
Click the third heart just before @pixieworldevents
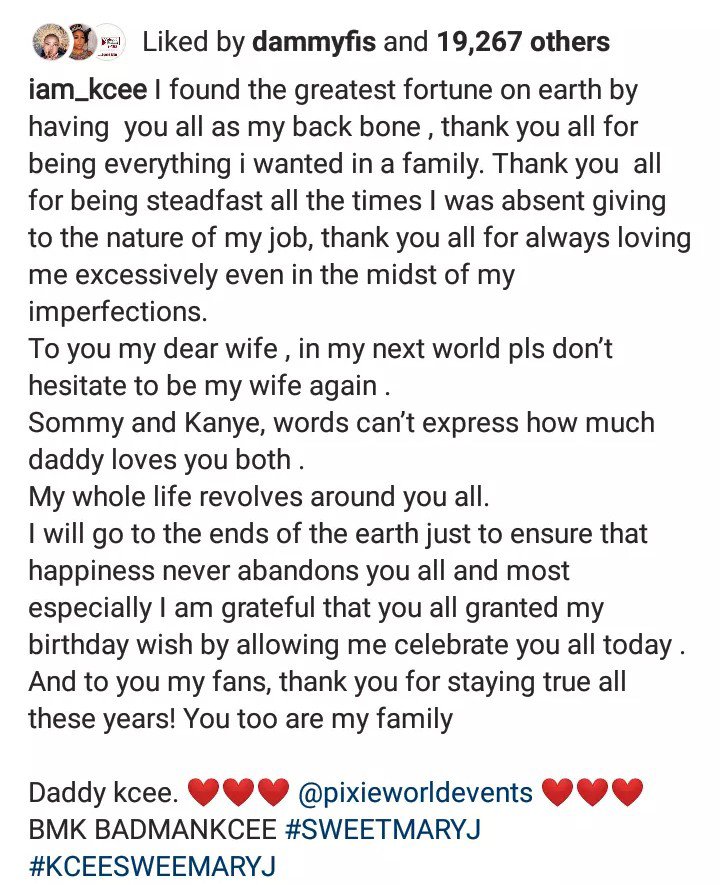click(273, 792)
